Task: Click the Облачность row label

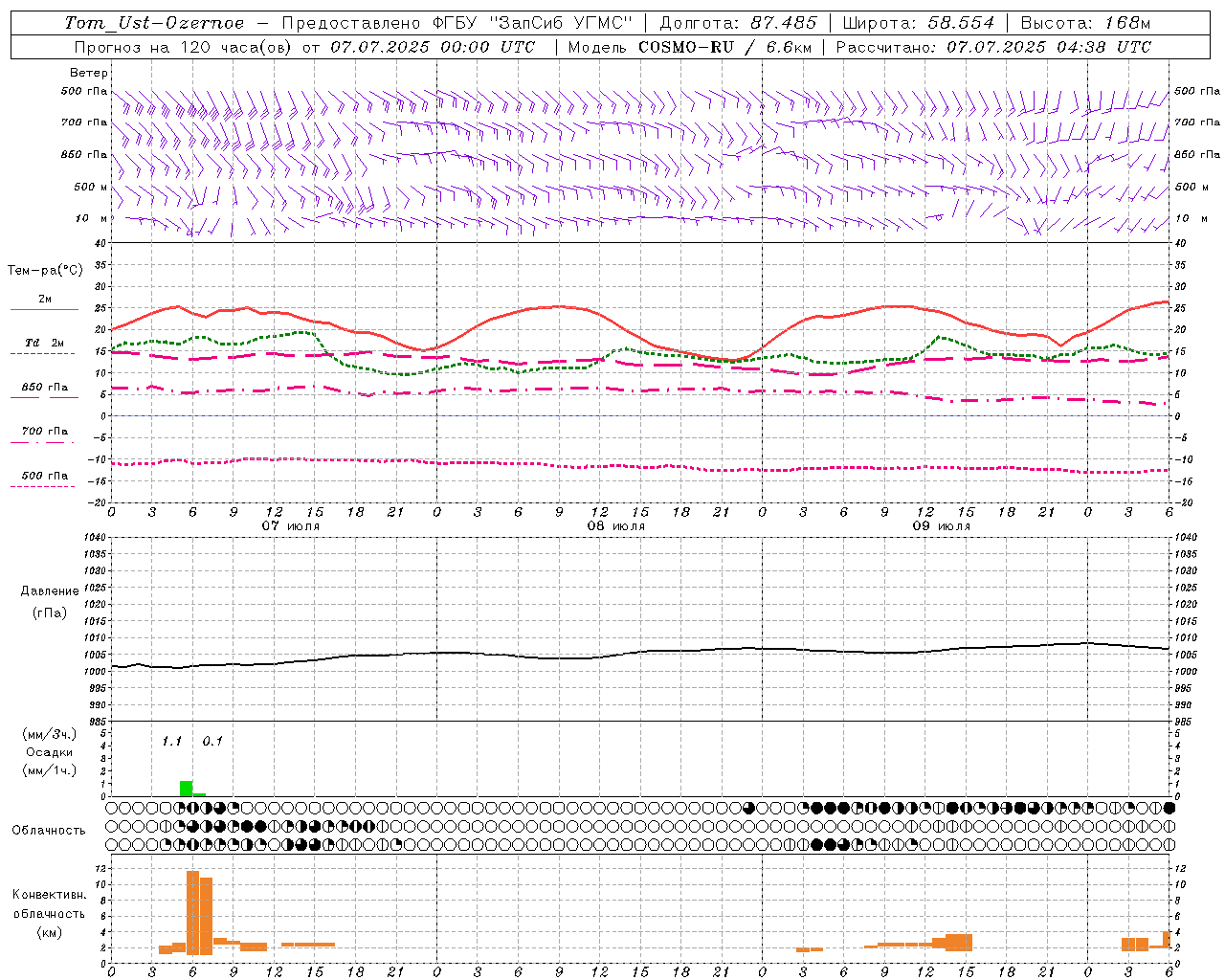Action: point(49,830)
